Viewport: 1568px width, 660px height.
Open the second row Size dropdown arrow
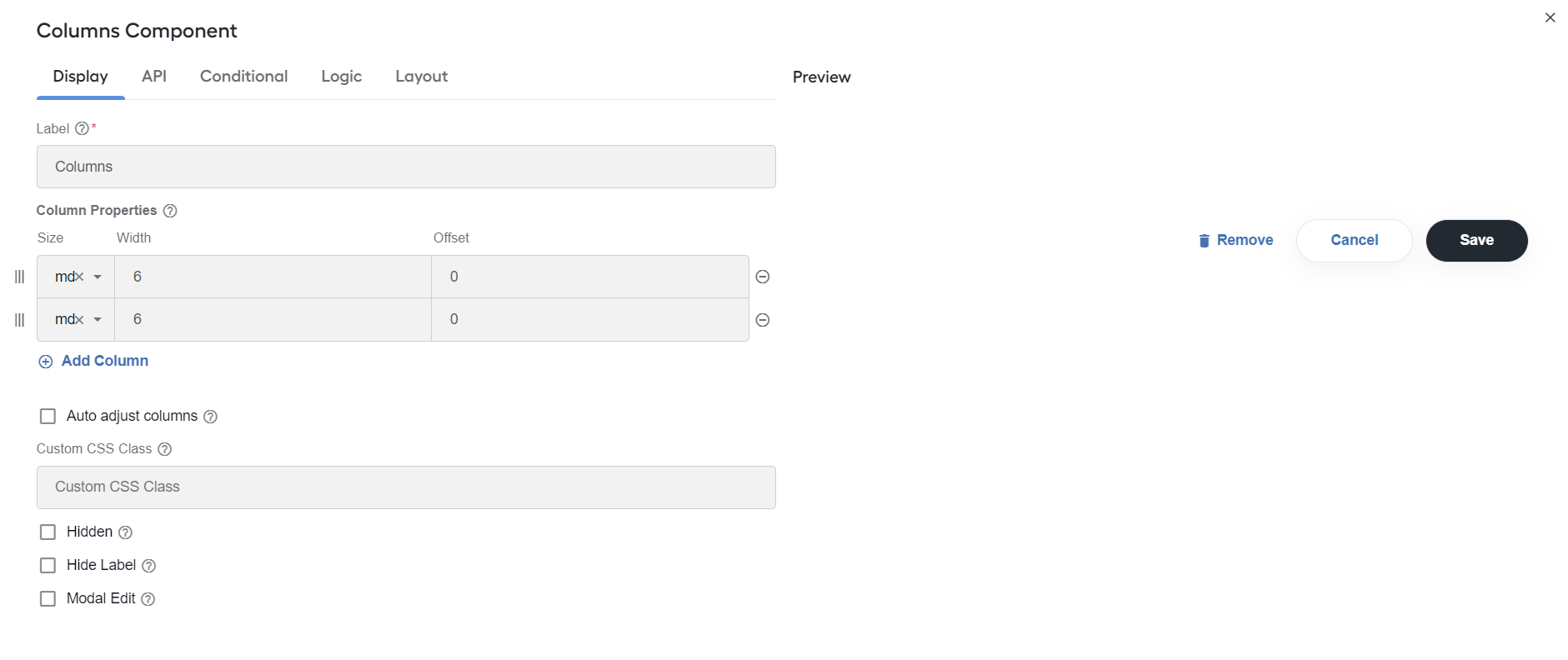[x=98, y=319]
